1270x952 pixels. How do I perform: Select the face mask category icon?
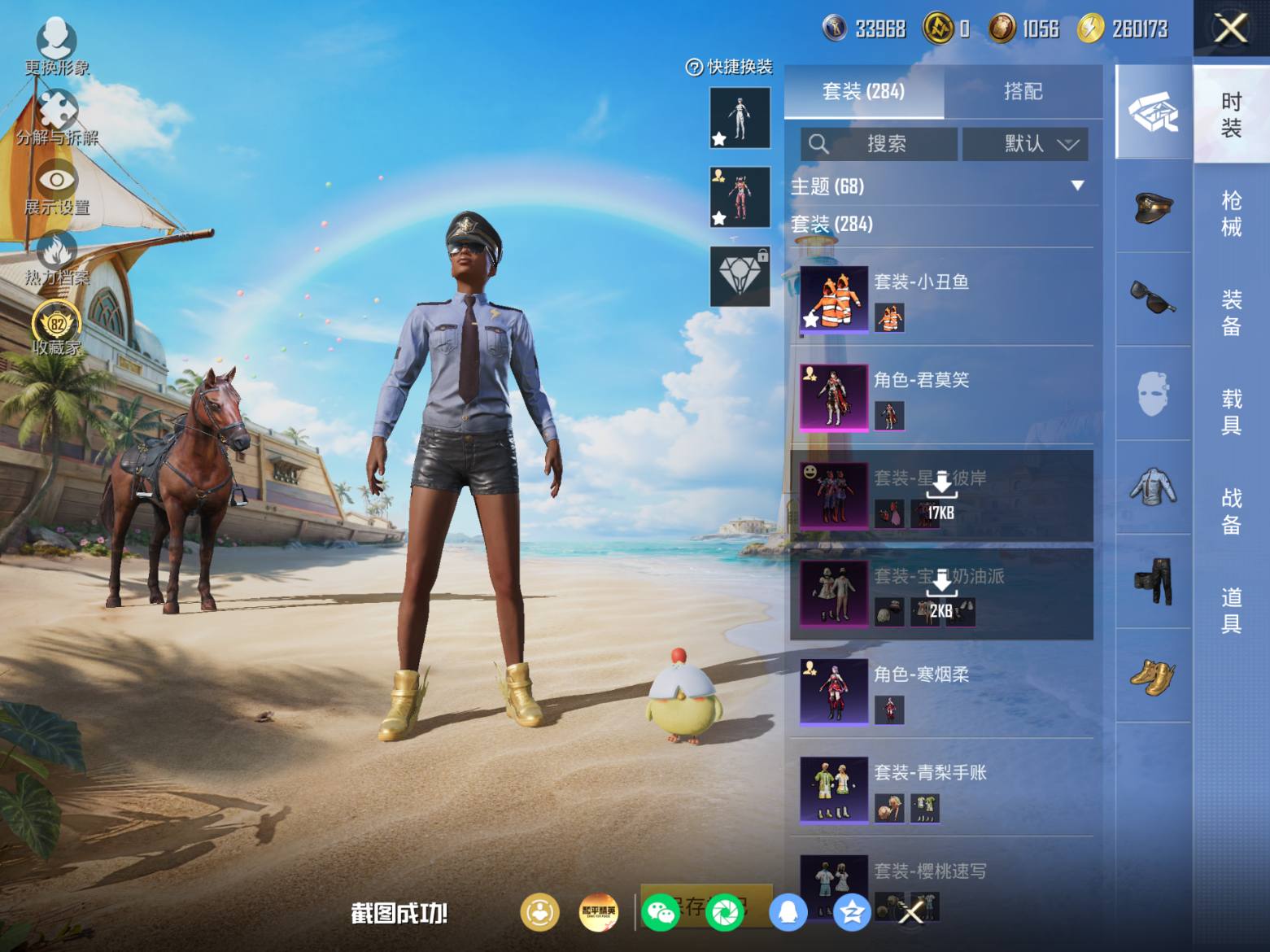[1153, 394]
